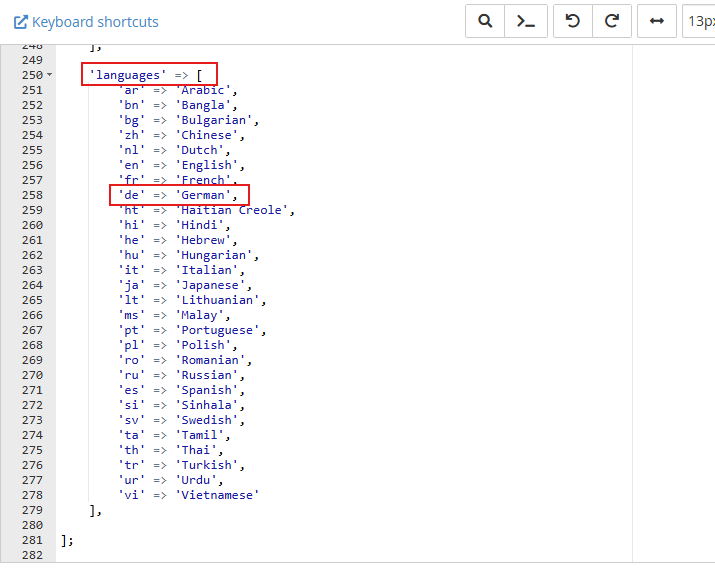Click line number 279 in the gutter
715x580 pixels.
click(31, 510)
